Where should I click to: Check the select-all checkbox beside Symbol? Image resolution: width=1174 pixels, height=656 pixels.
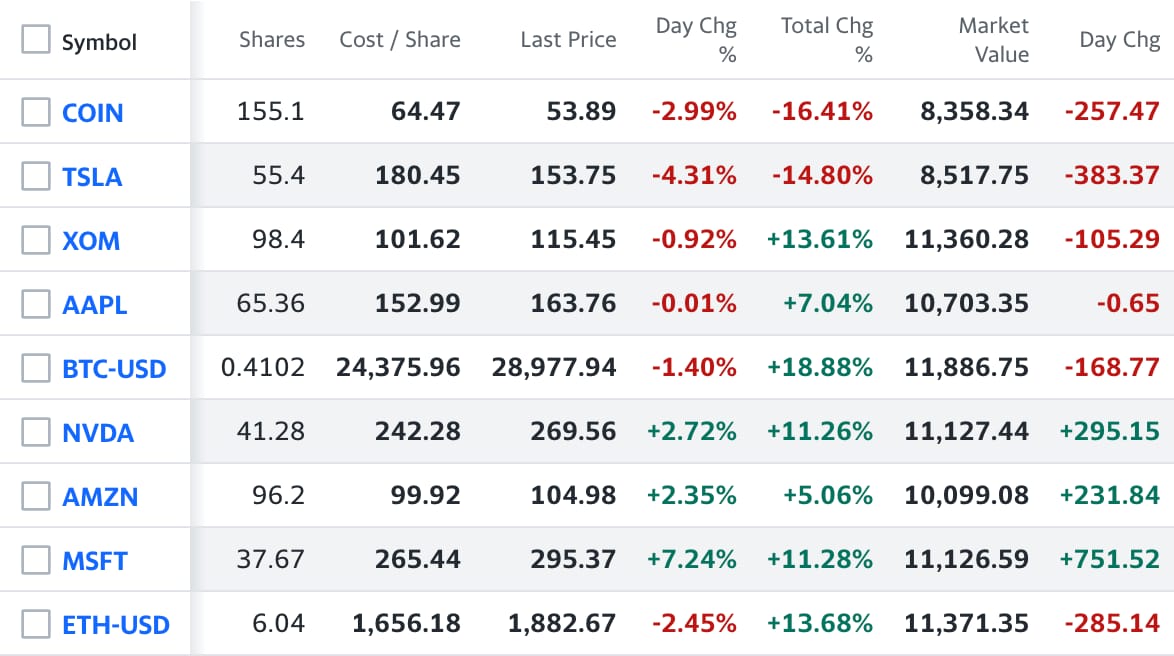point(36,40)
